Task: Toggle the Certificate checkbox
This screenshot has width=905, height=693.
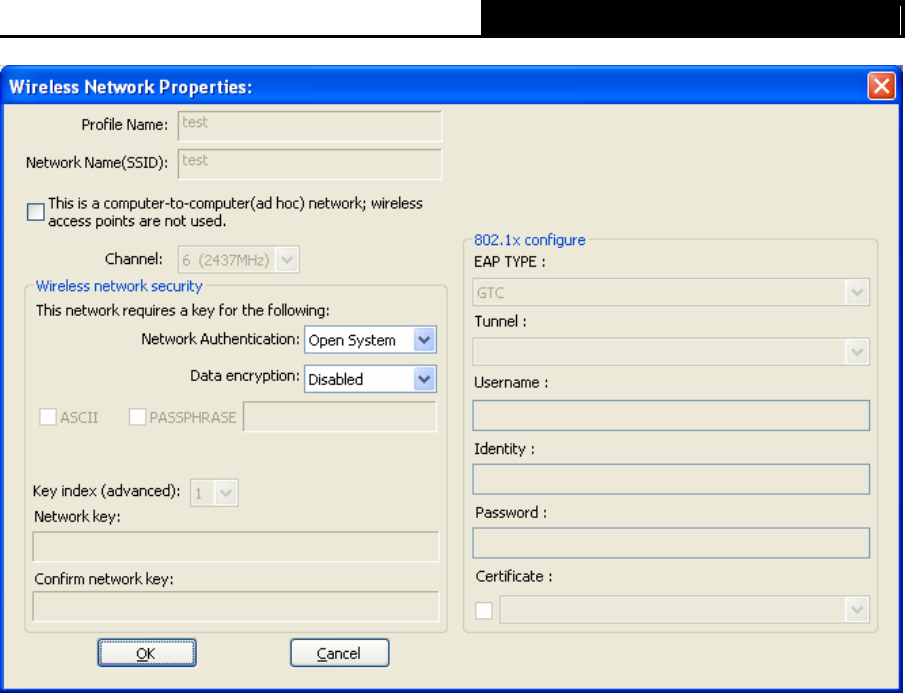Action: pos(484,610)
